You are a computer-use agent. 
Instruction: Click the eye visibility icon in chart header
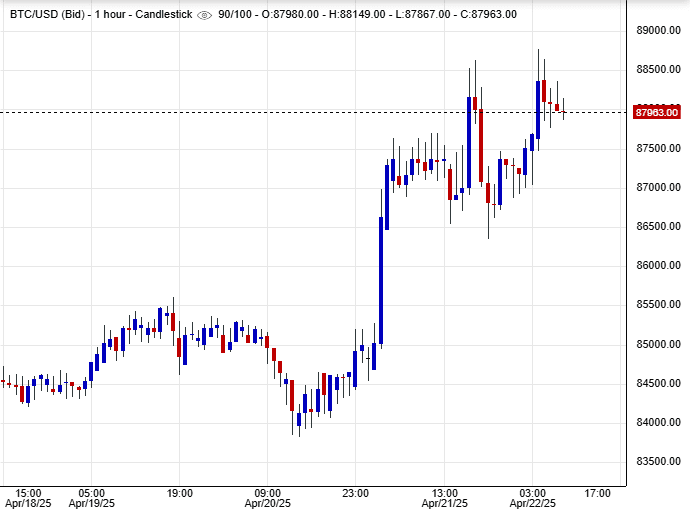[205, 15]
